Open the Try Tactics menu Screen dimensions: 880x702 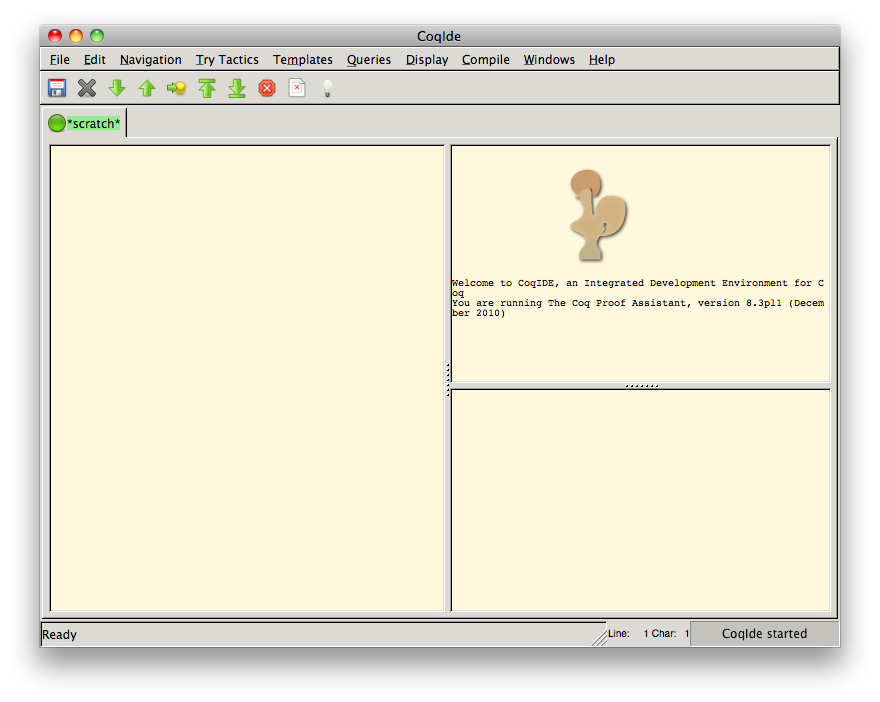tap(227, 60)
